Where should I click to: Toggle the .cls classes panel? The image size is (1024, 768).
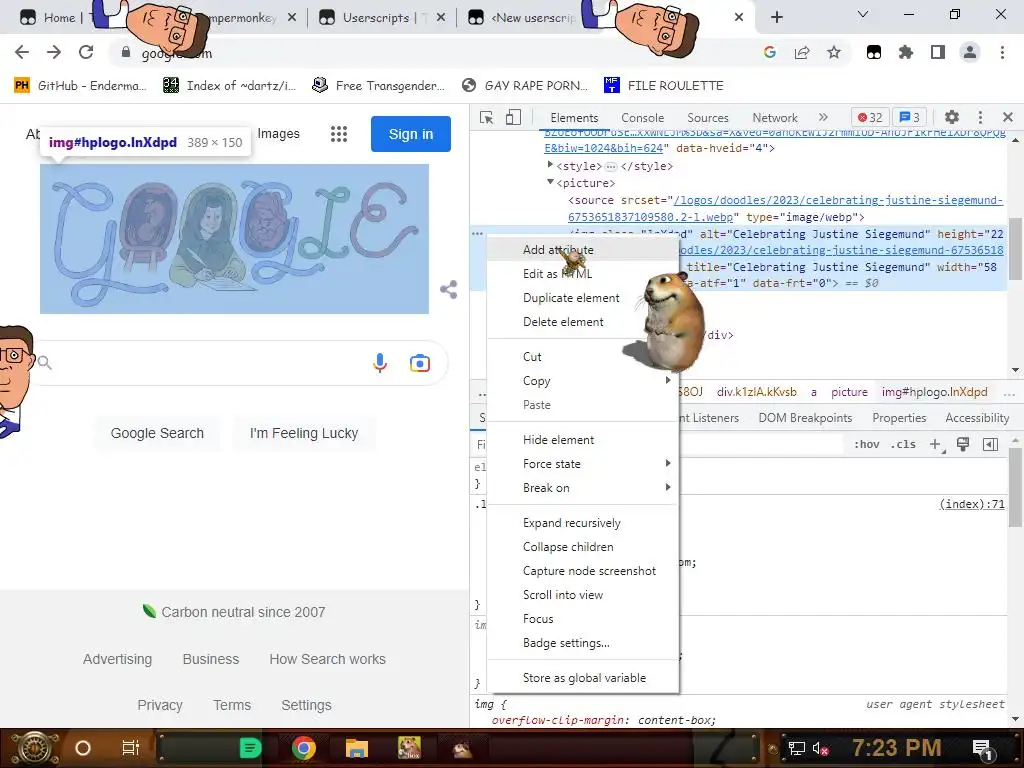click(x=903, y=444)
